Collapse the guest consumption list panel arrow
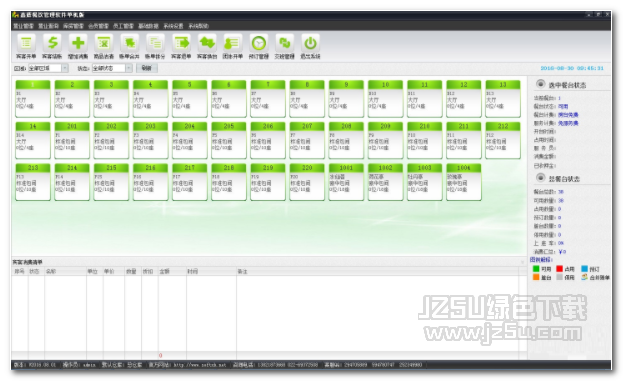The image size is (623, 381). click(x=522, y=262)
